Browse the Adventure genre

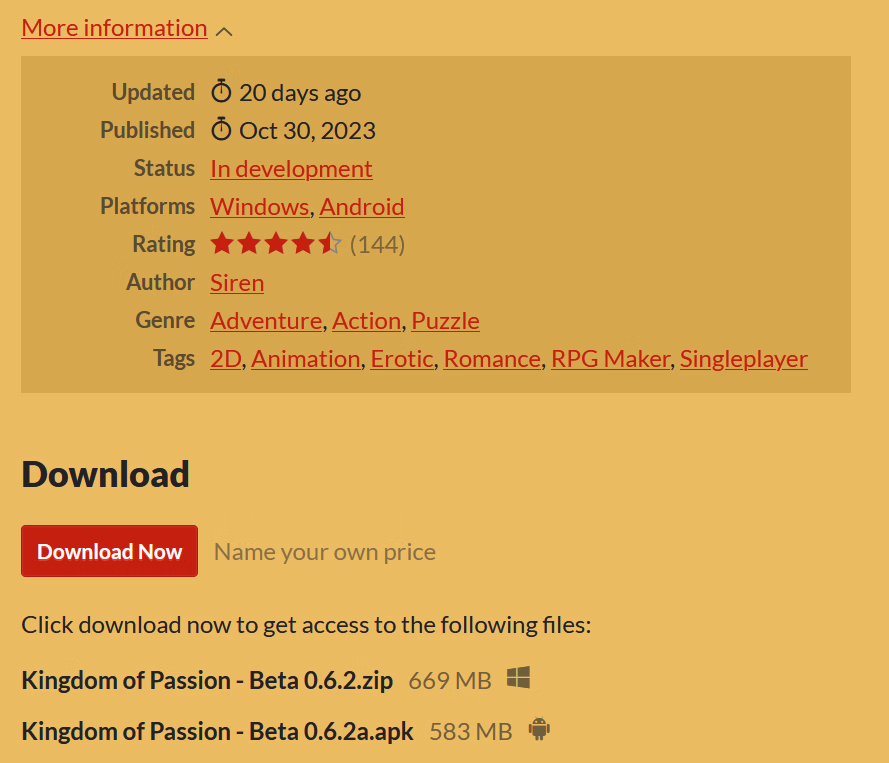tap(266, 320)
